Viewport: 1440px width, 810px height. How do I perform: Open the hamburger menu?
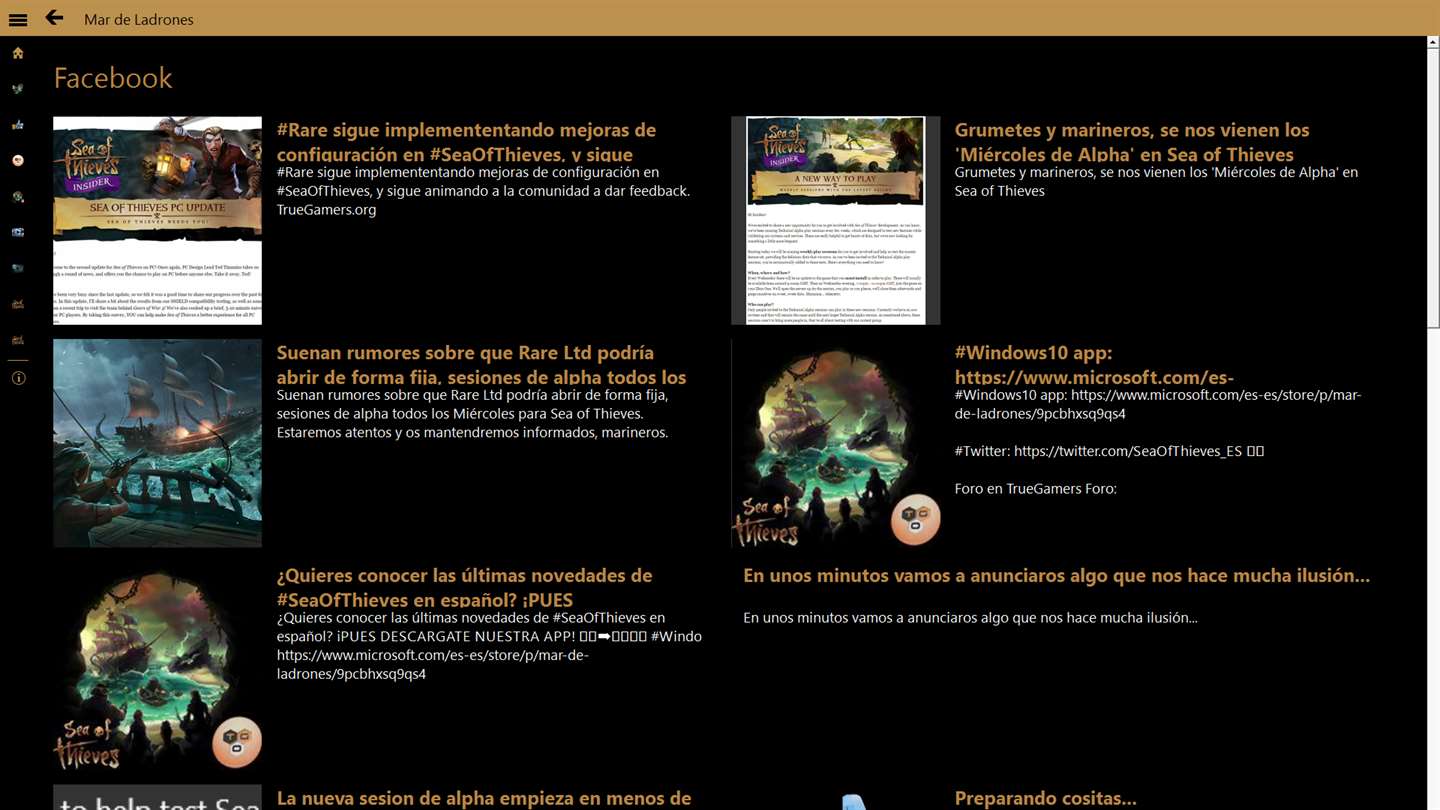tap(18, 19)
